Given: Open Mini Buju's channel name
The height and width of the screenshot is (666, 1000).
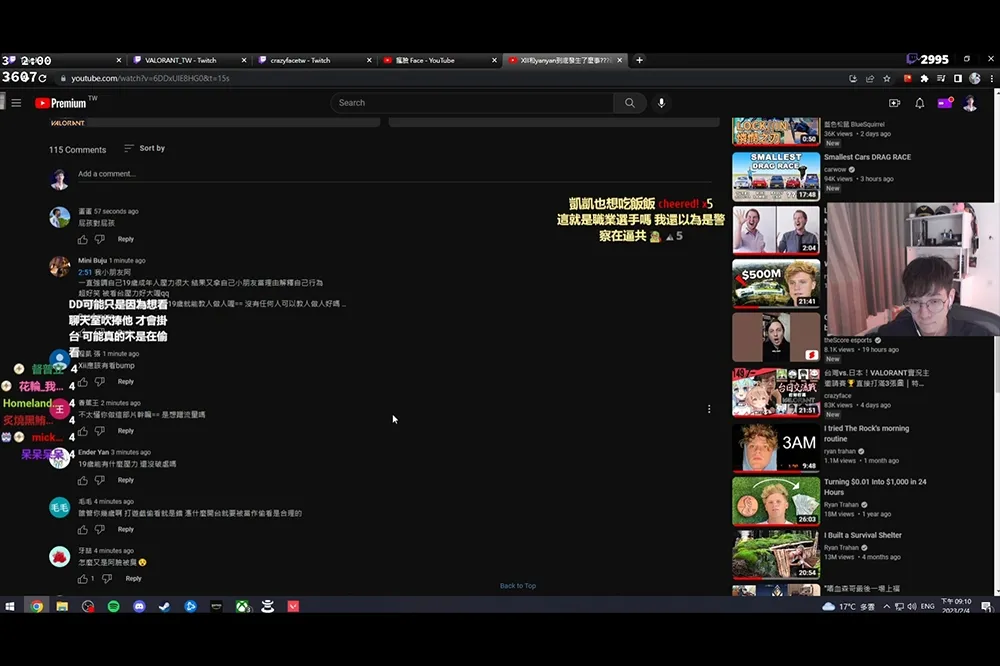Looking at the screenshot, I should pos(92,260).
